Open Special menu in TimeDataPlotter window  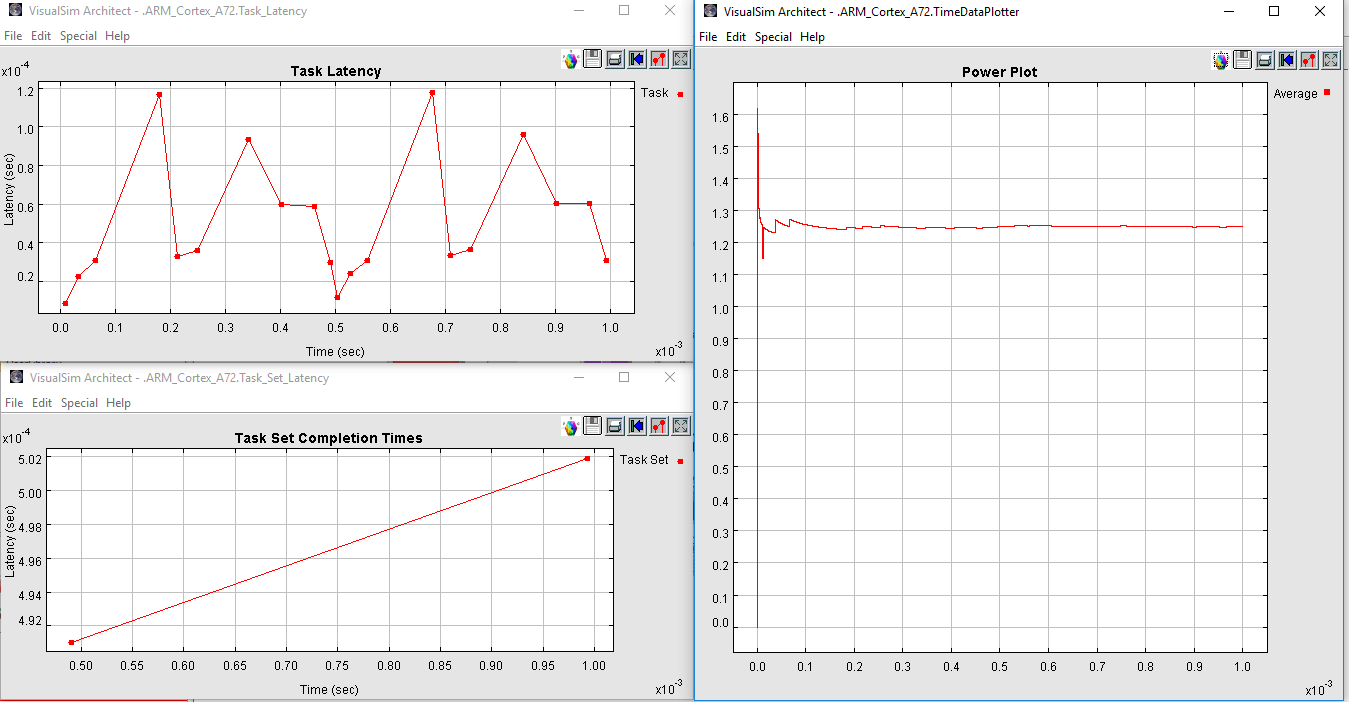pyautogui.click(x=773, y=37)
